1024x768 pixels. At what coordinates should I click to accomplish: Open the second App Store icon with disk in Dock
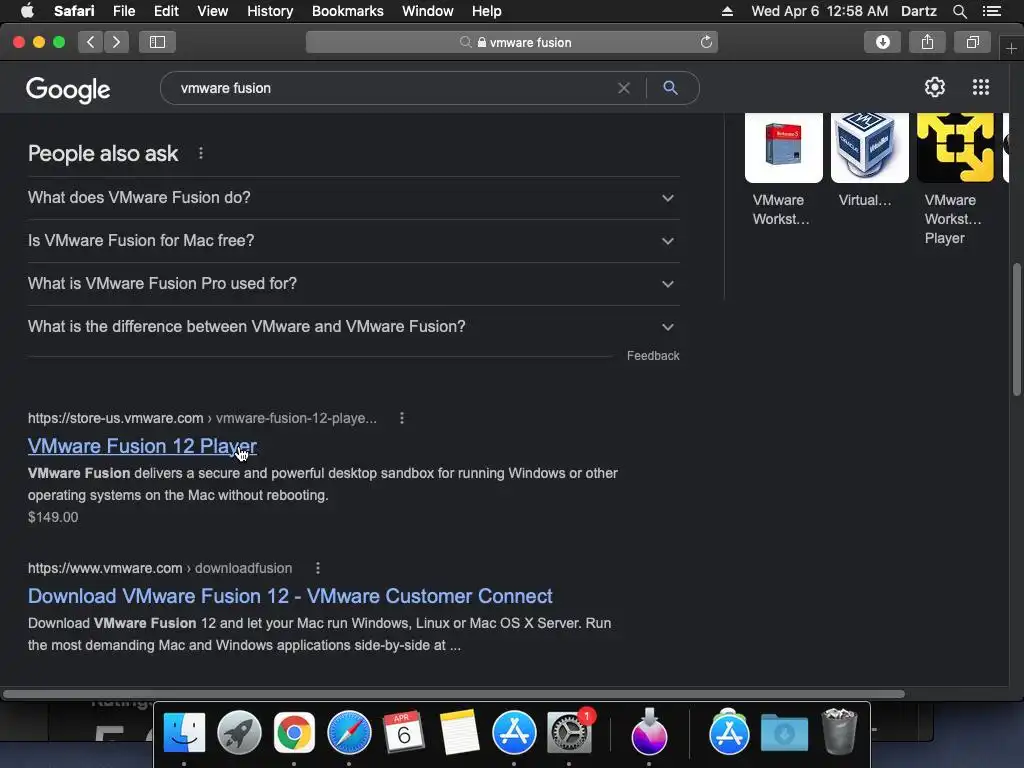pos(729,731)
